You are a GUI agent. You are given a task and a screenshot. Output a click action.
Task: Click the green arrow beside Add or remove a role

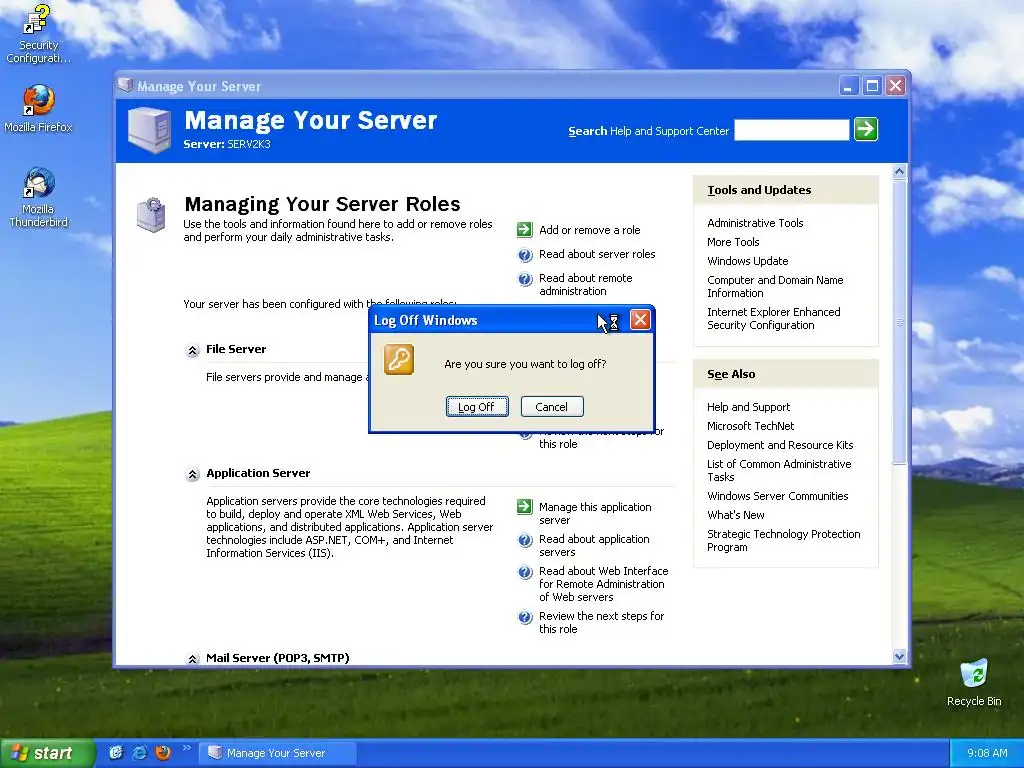524,229
